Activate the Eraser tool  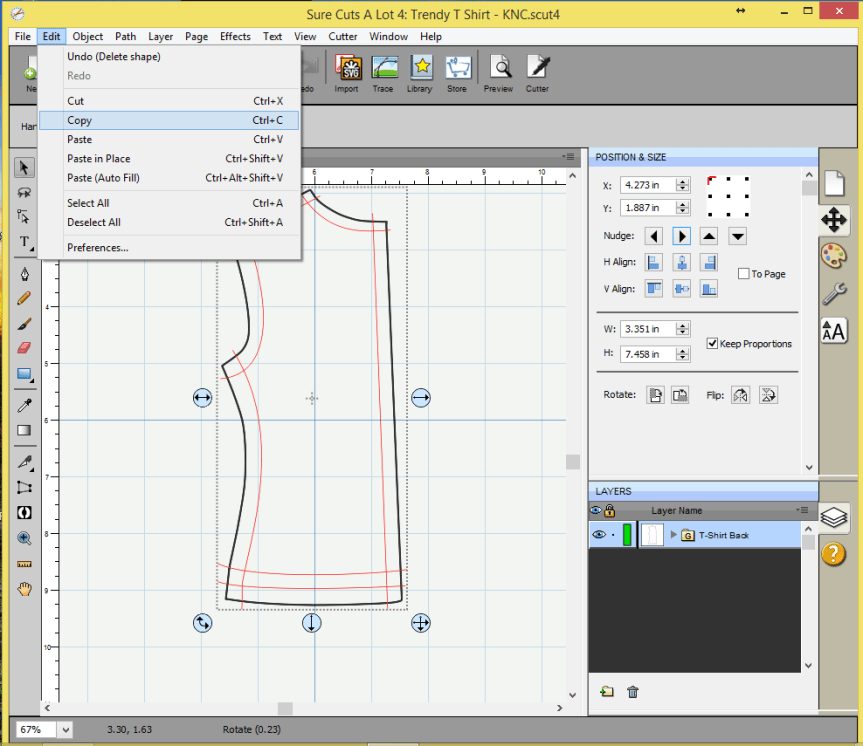point(24,347)
